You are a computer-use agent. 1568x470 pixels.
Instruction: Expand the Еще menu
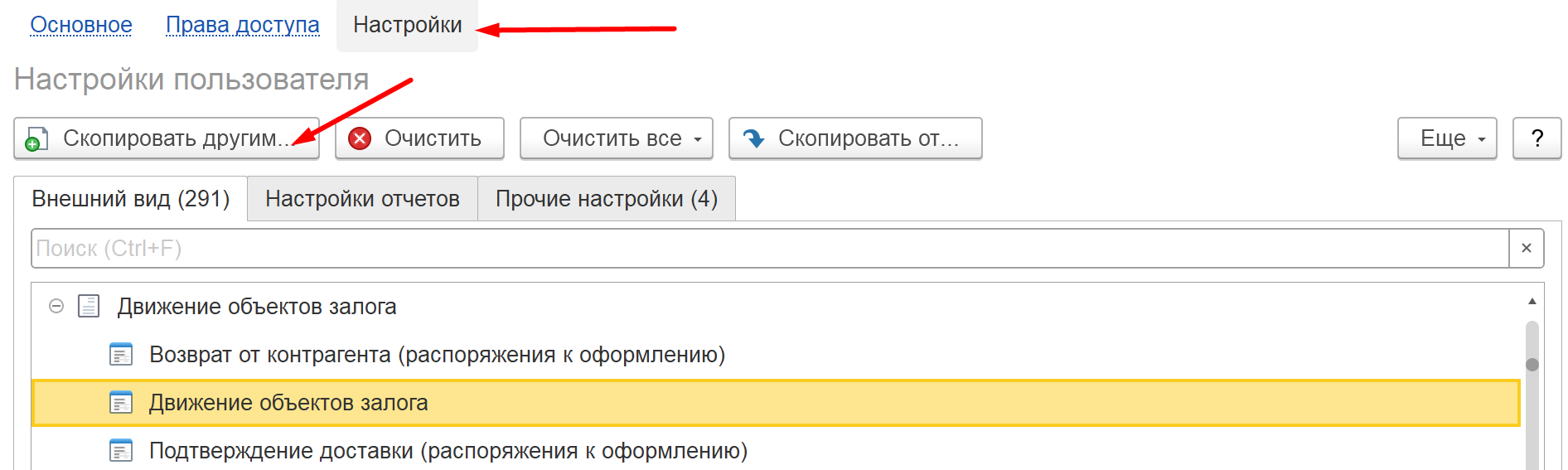click(x=1446, y=138)
